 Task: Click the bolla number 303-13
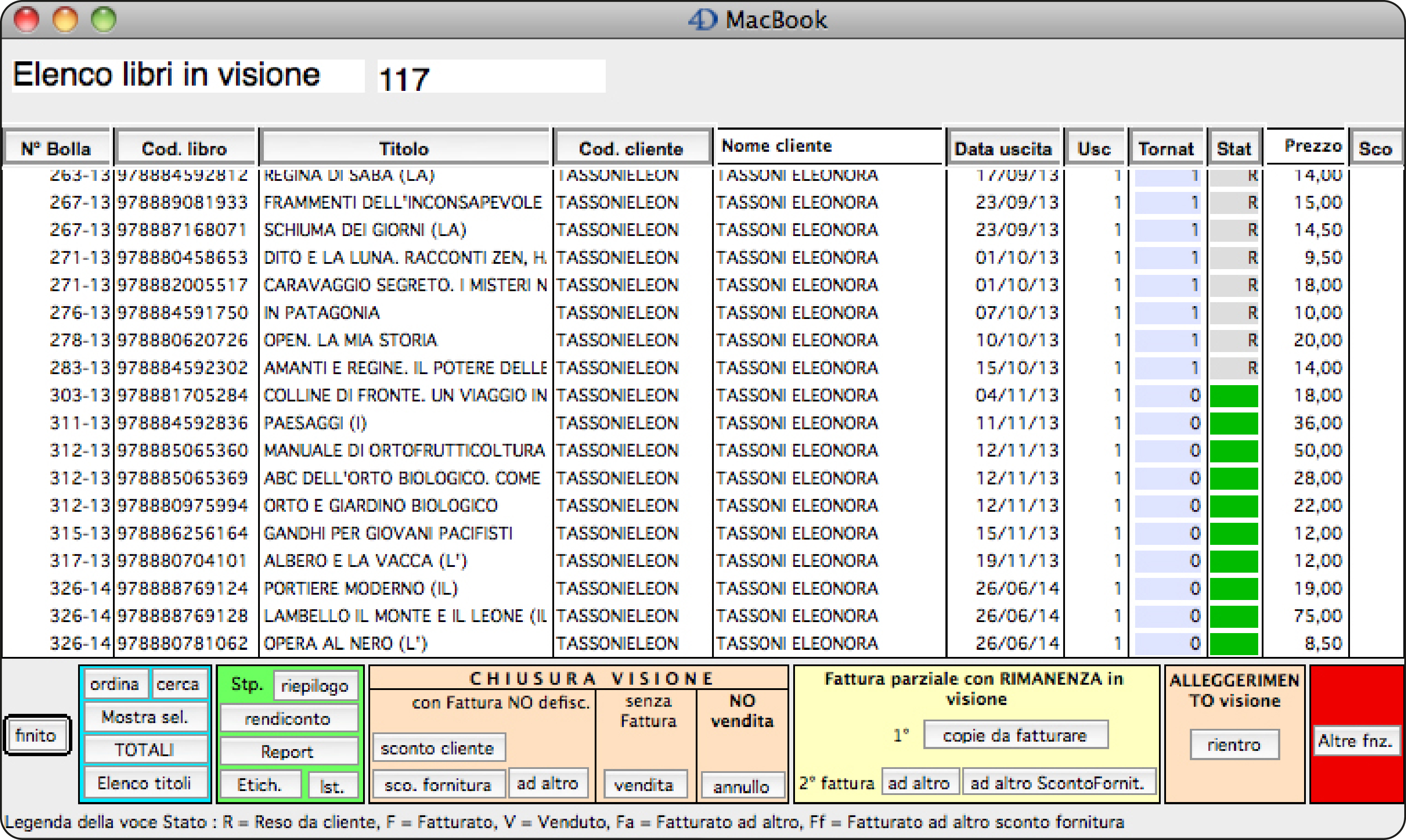80,395
